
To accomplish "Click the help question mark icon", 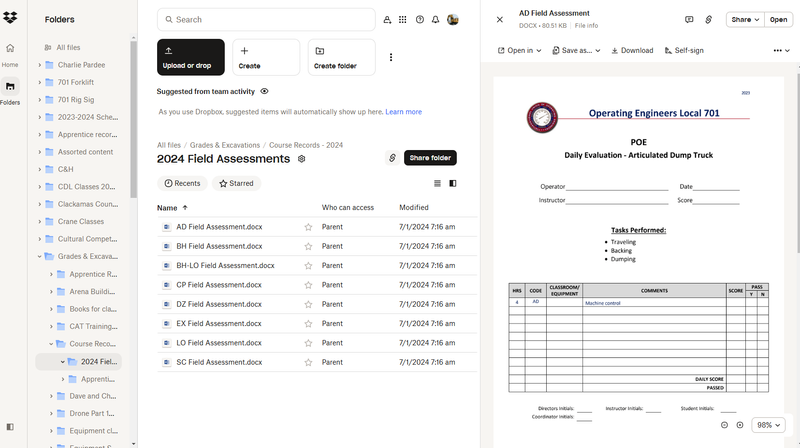I will click(420, 19).
